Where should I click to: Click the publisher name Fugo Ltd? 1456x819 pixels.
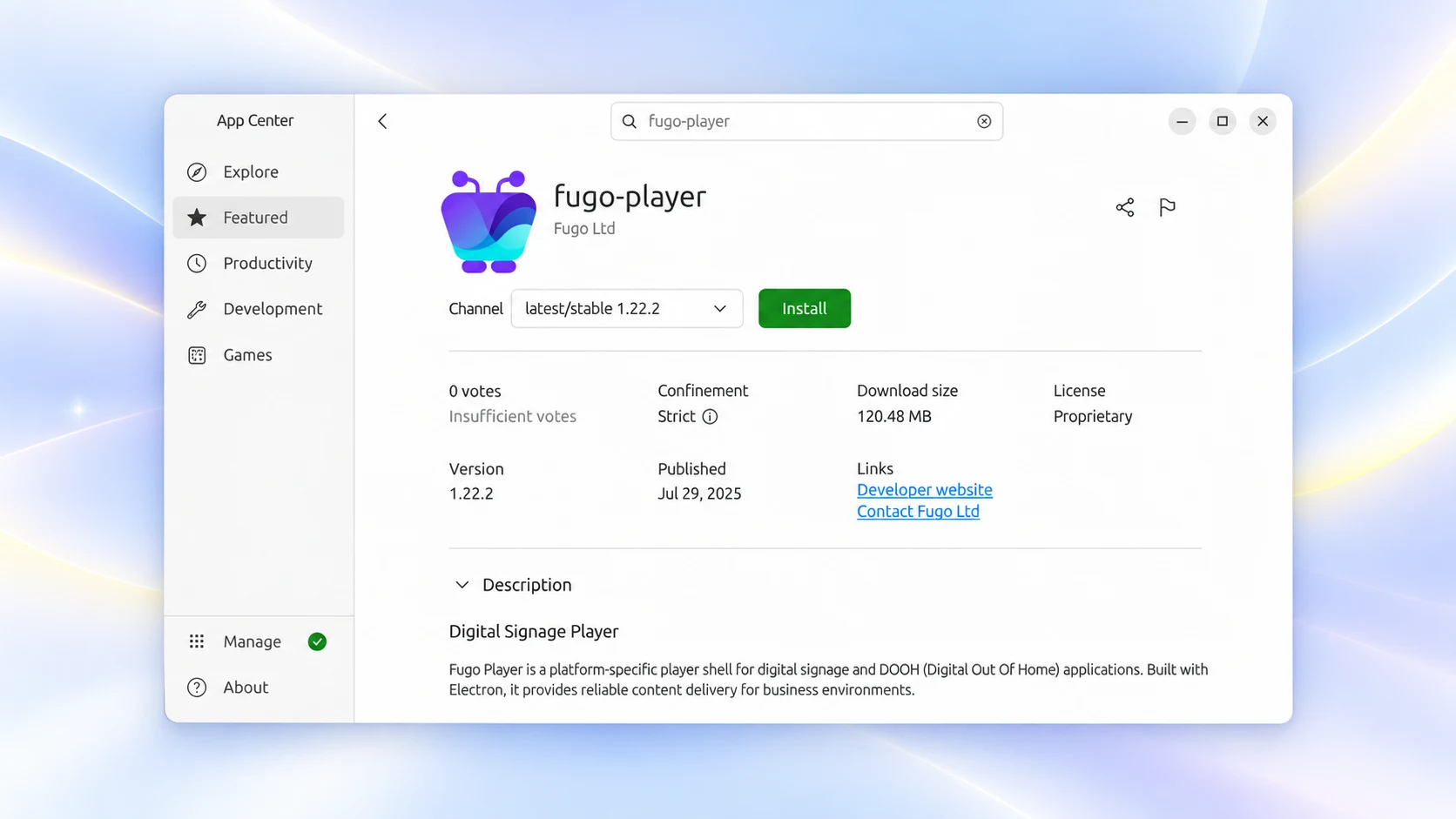tap(584, 229)
